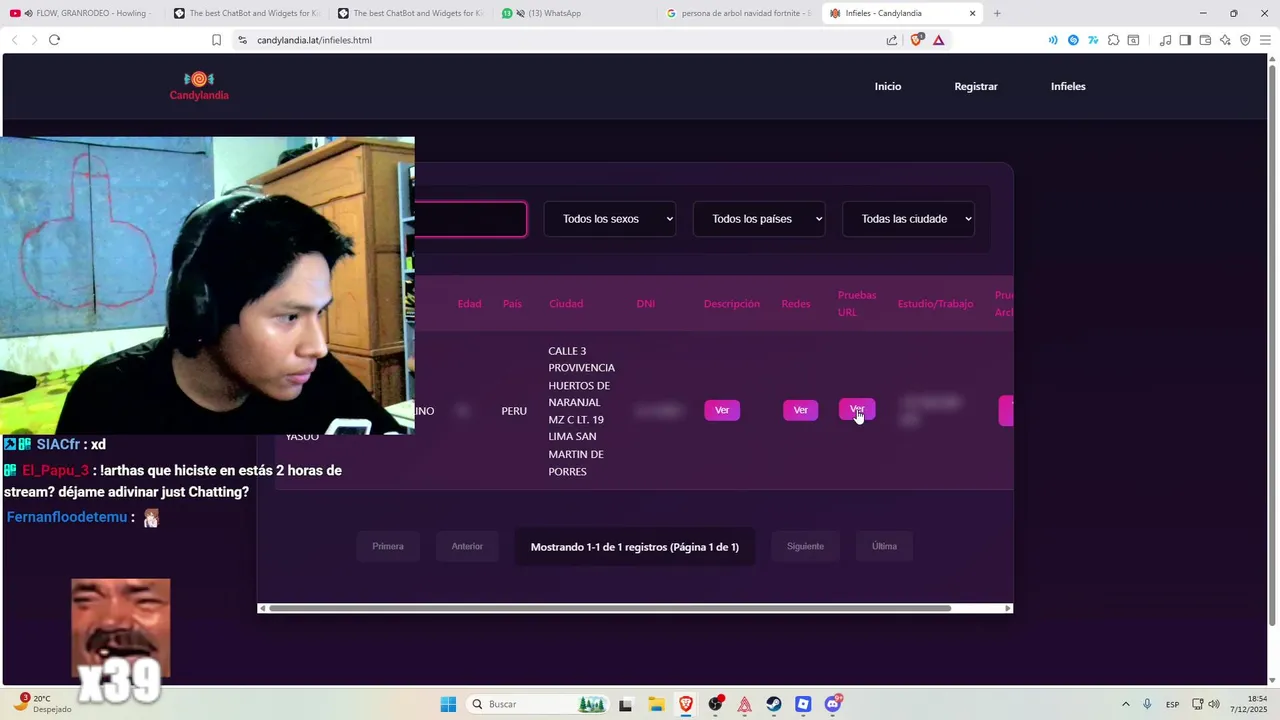The width and height of the screenshot is (1280, 720).
Task: Click the Task View taskbar icon
Action: click(x=625, y=704)
